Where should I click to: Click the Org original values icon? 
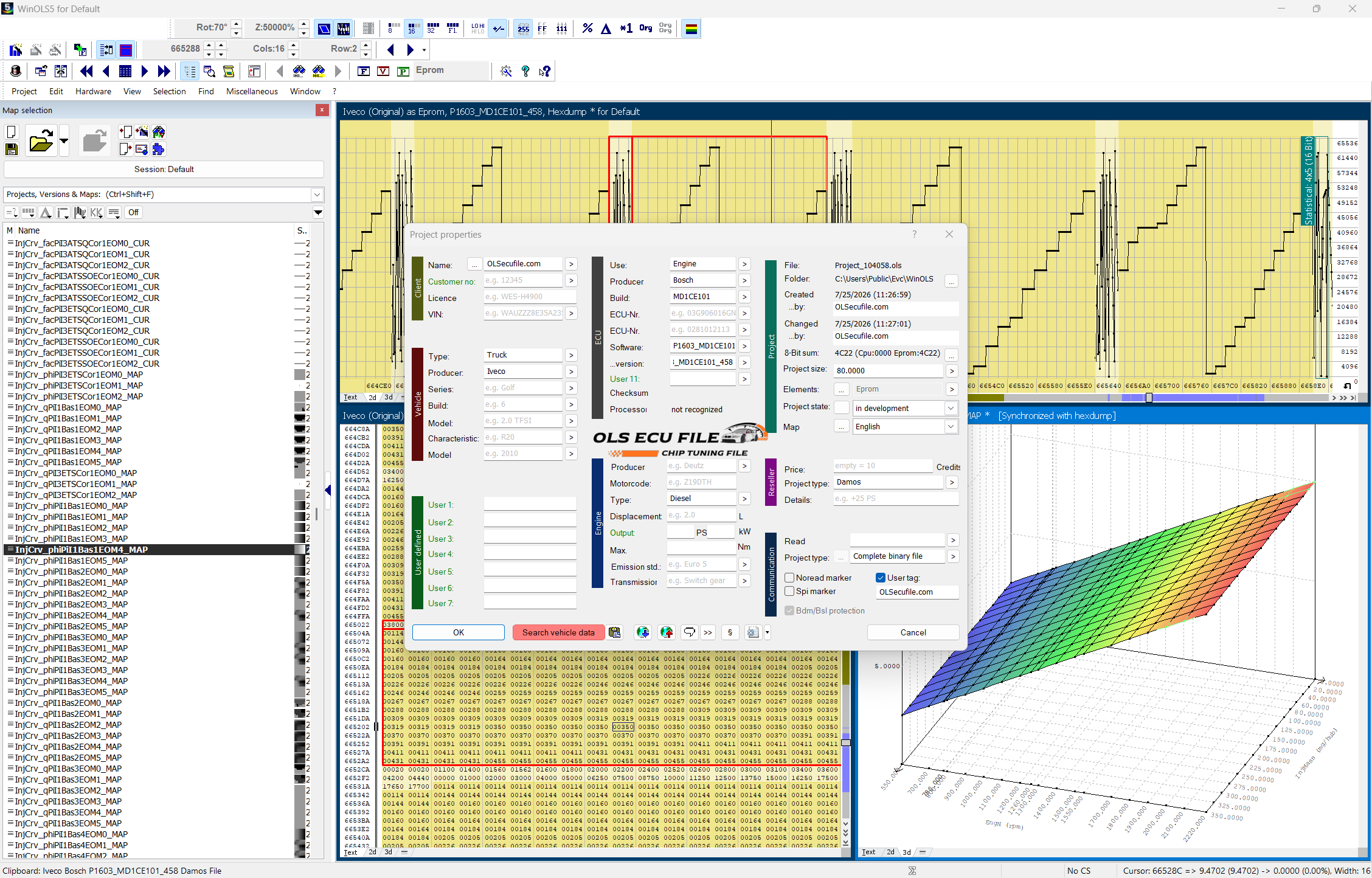pos(645,28)
